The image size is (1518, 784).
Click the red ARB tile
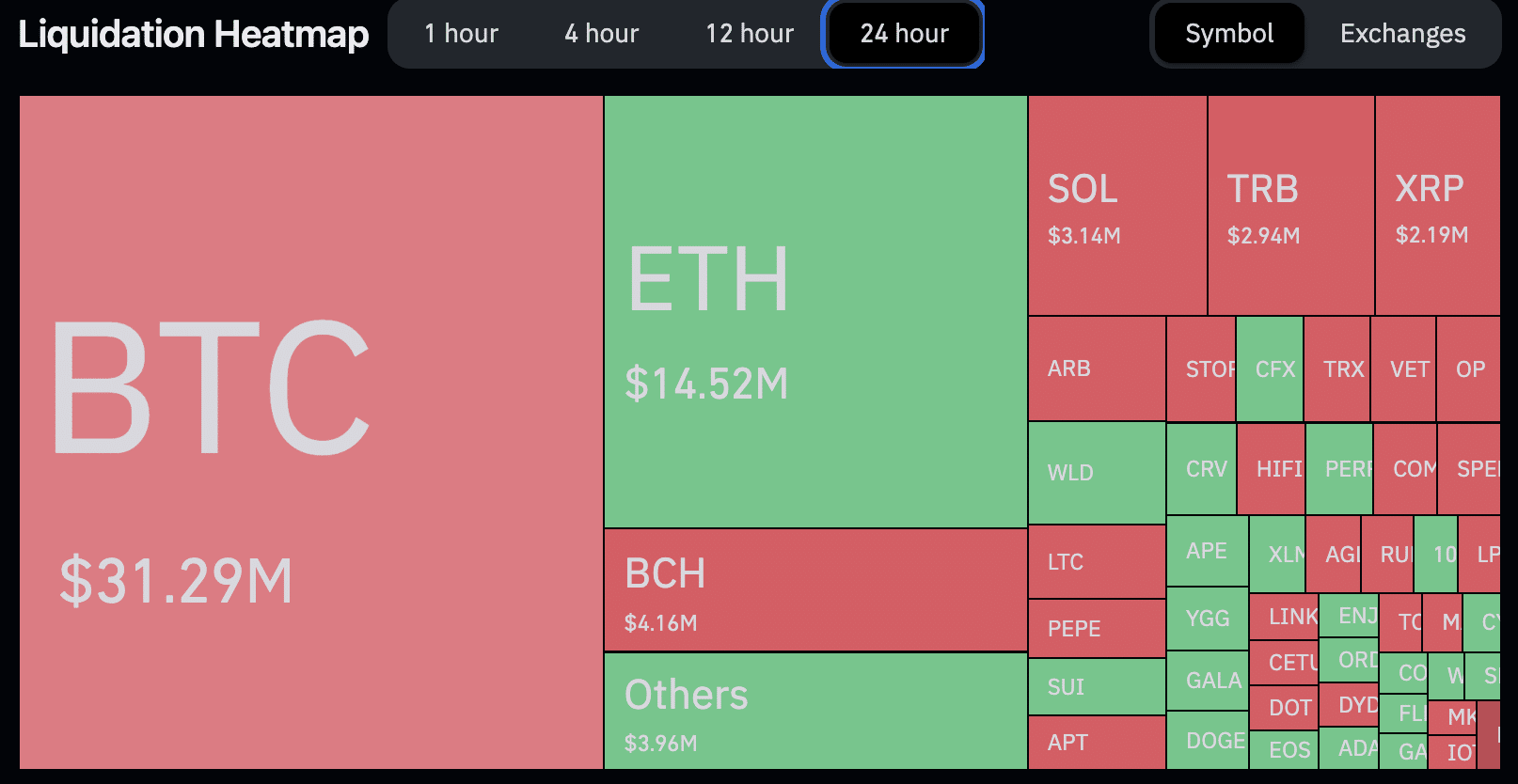1096,368
